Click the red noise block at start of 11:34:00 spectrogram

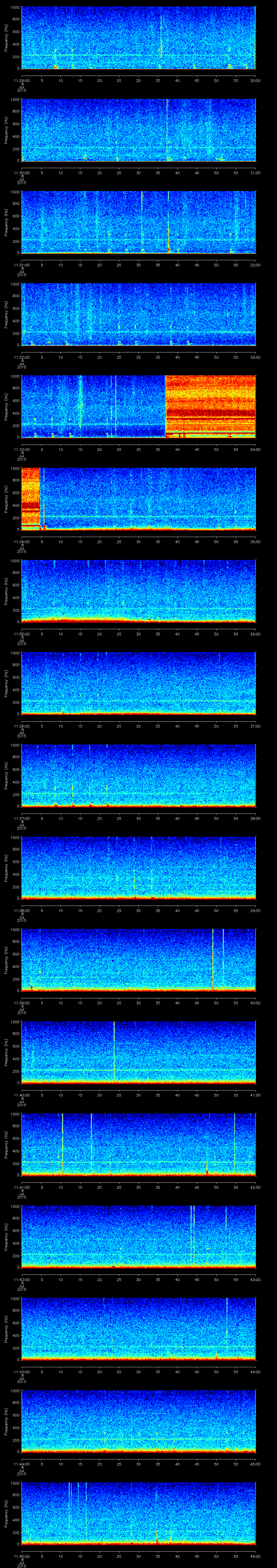[x=31, y=499]
